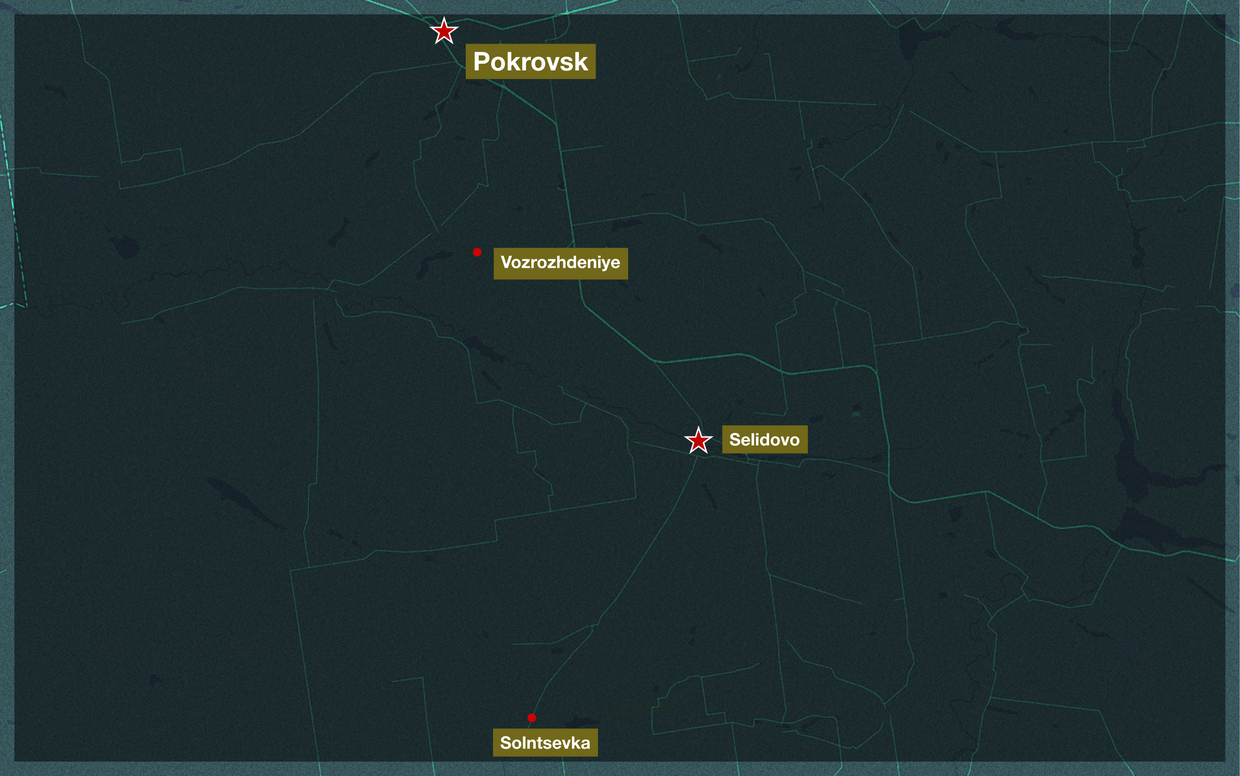This screenshot has height=776, width=1240.
Task: Open the Solntsevka place label
Action: click(x=545, y=743)
